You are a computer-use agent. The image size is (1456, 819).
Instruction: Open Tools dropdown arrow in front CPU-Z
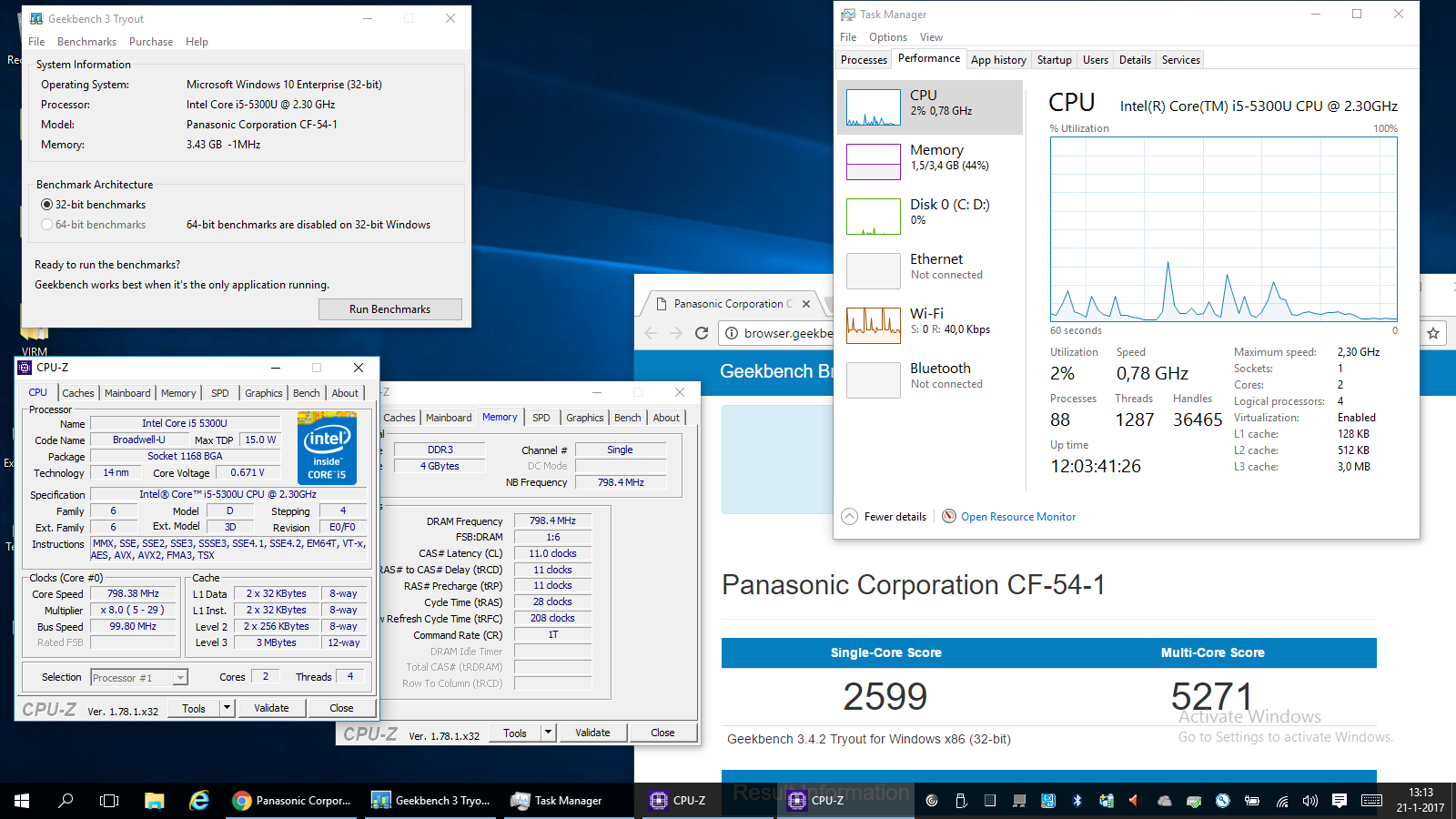click(x=227, y=708)
